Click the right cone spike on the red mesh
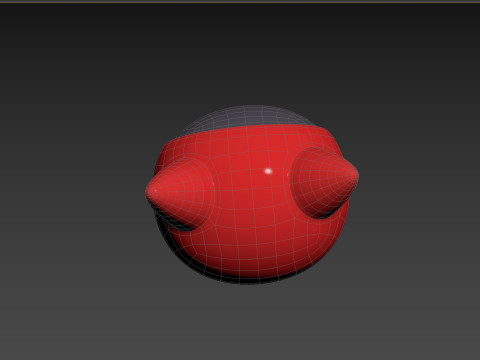This screenshot has width=480, height=360. (x=324, y=182)
